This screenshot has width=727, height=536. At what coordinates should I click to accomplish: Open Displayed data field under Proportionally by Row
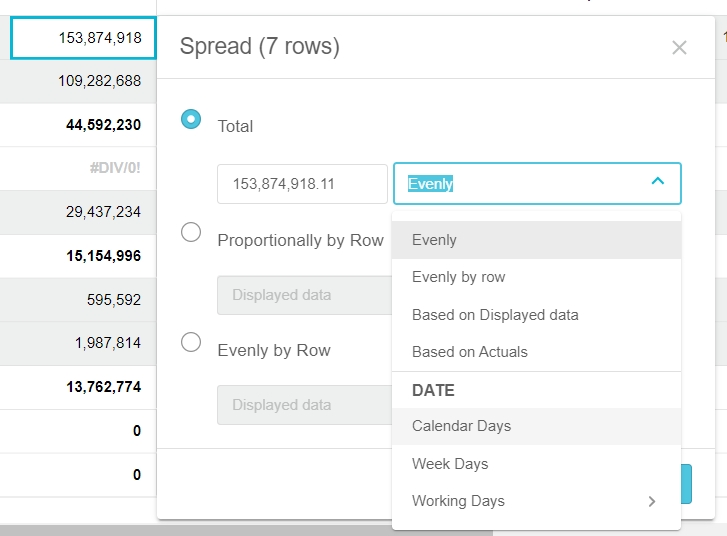pos(302,295)
